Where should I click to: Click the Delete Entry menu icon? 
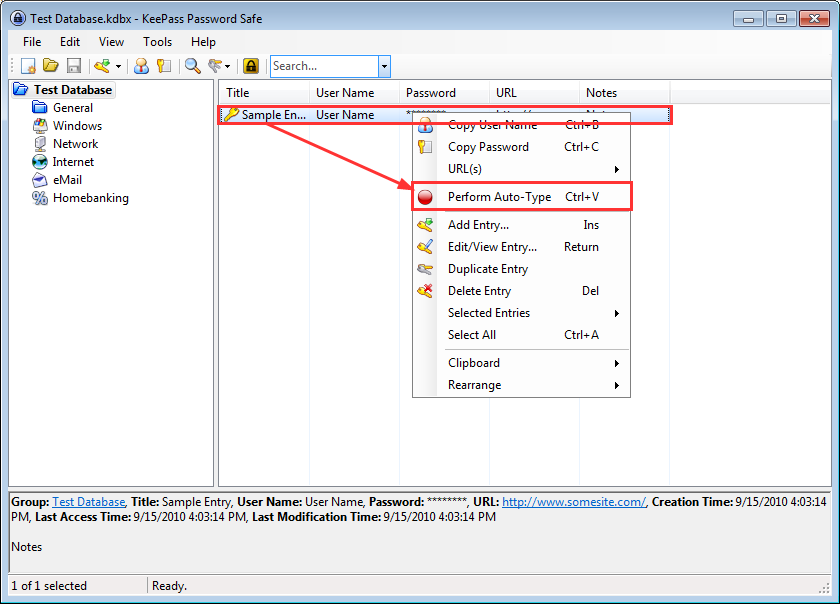[425, 291]
